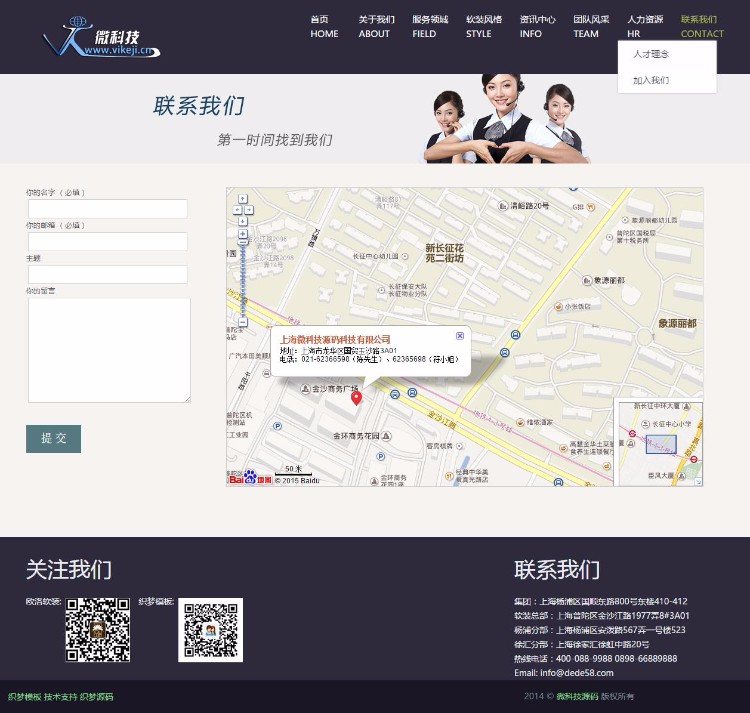Open the 软装风格 STYLE menu
Image resolution: width=750 pixels, height=713 pixels.
(484, 27)
